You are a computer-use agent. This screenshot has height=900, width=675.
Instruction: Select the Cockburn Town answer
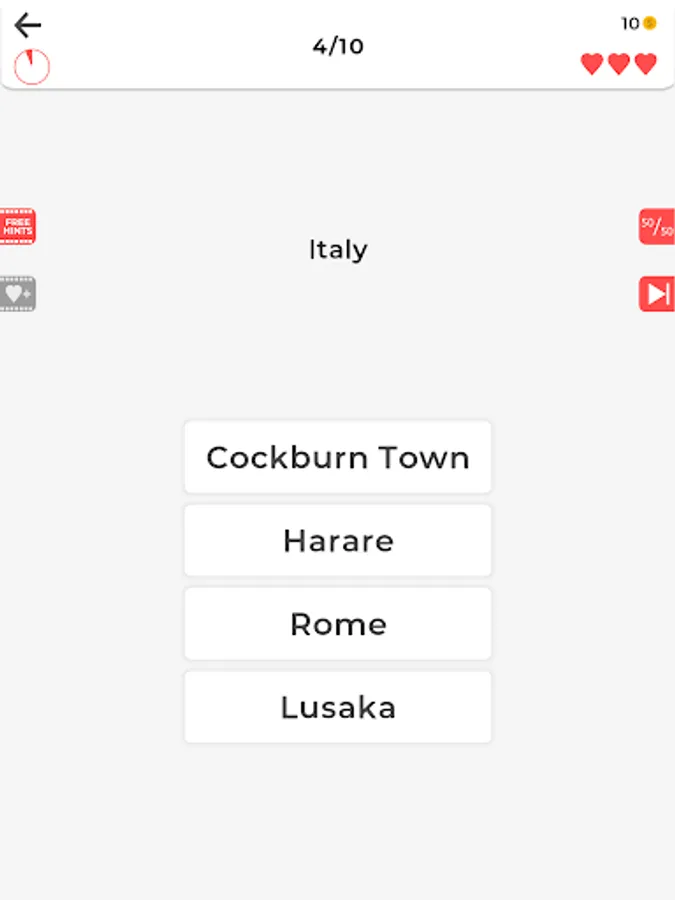tap(338, 457)
